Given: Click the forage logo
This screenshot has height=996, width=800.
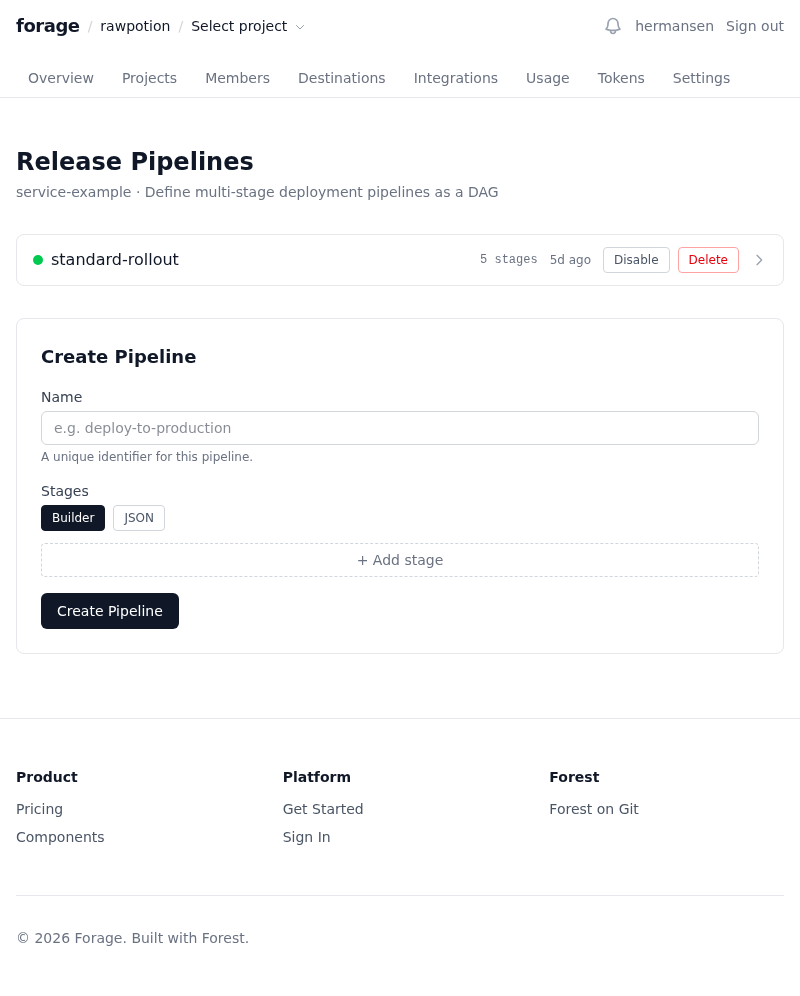Looking at the screenshot, I should click(x=47, y=26).
